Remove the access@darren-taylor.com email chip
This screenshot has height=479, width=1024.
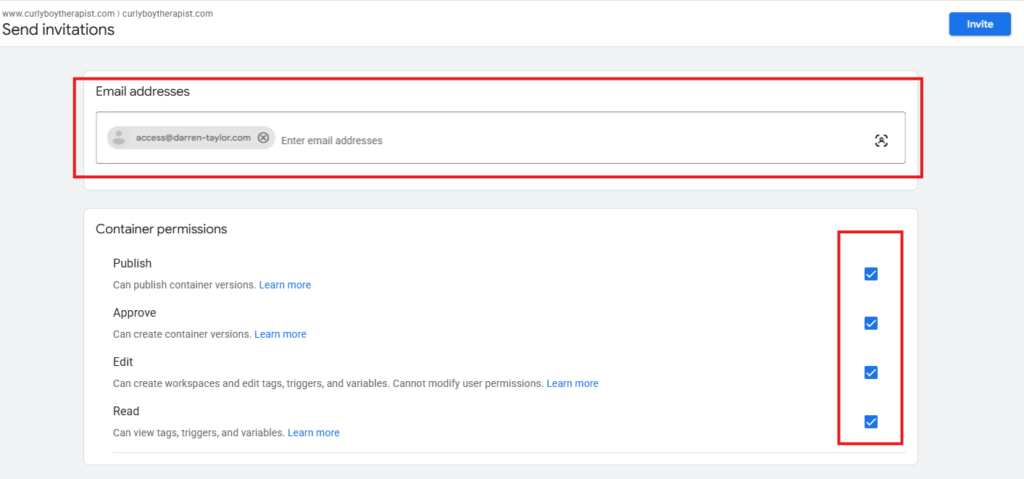pos(263,138)
